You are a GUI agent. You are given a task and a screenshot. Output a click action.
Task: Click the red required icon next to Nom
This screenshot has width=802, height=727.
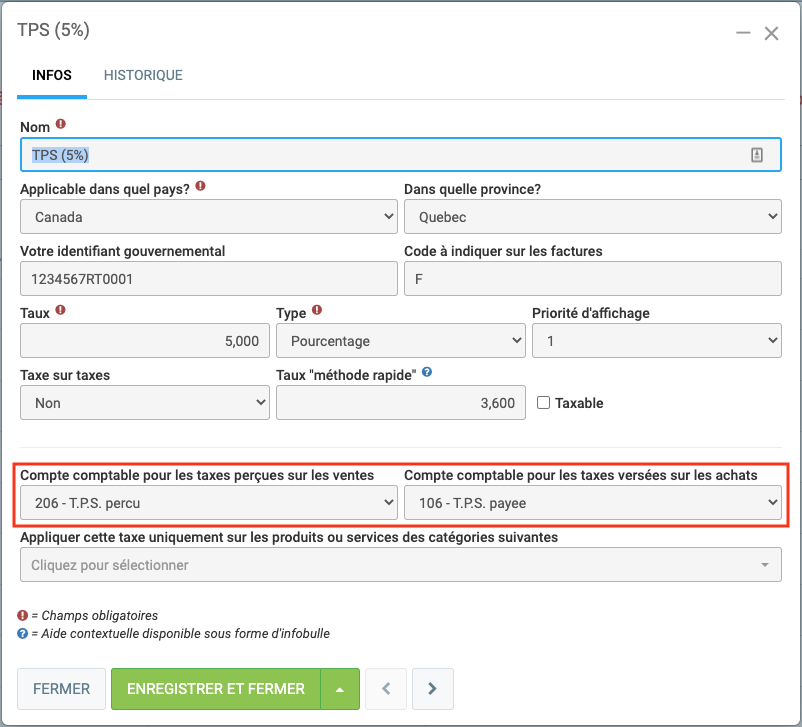click(x=61, y=125)
